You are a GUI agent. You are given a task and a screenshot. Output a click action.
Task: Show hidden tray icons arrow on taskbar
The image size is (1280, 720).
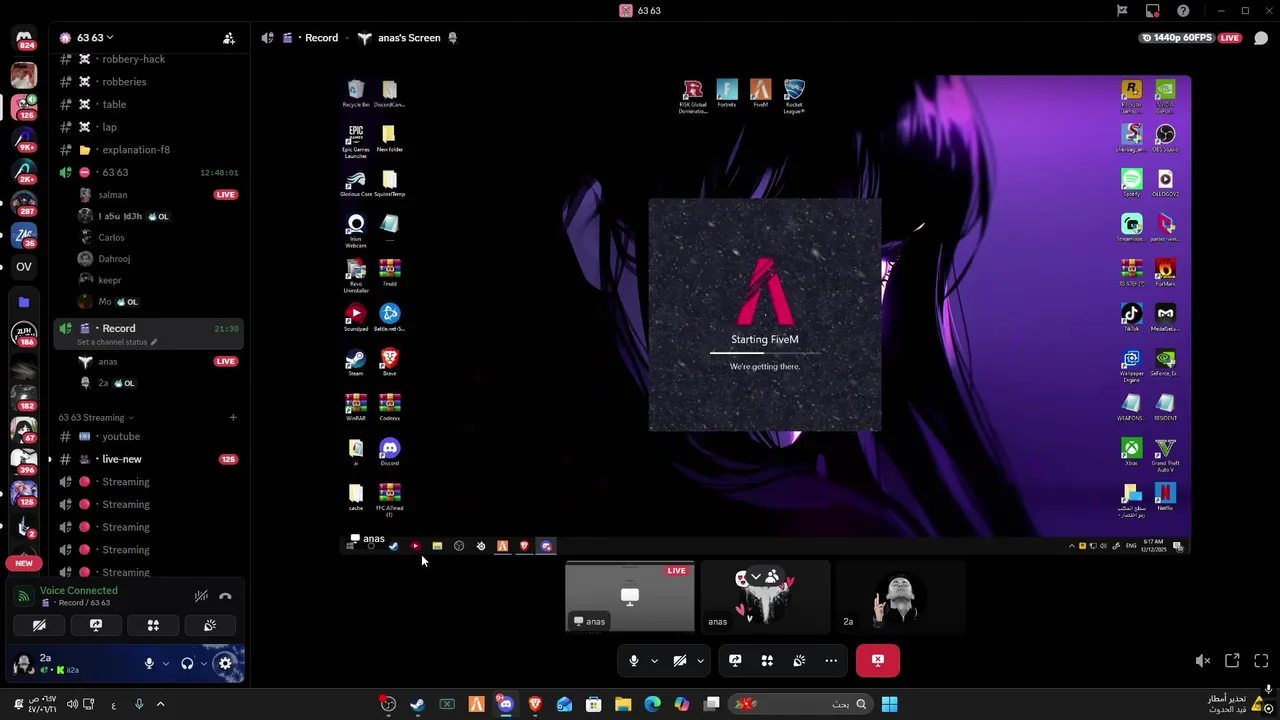(160, 704)
